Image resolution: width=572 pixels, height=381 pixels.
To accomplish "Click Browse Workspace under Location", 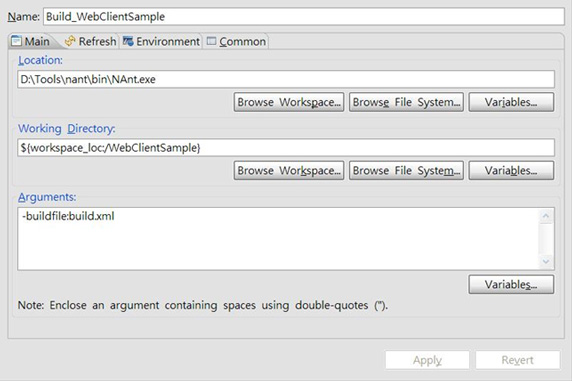I will click(289, 102).
